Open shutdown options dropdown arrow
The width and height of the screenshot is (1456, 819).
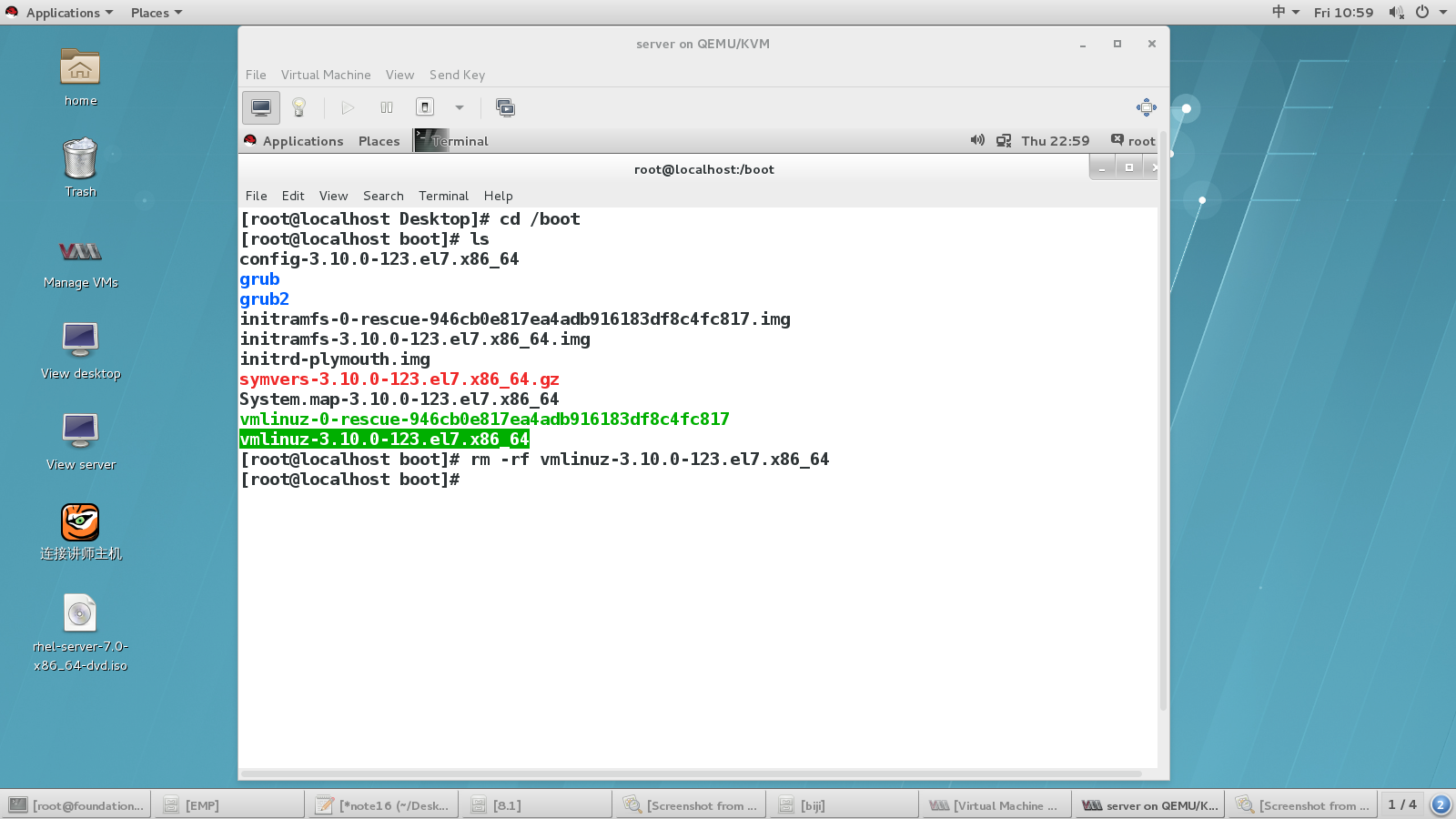coord(460,107)
